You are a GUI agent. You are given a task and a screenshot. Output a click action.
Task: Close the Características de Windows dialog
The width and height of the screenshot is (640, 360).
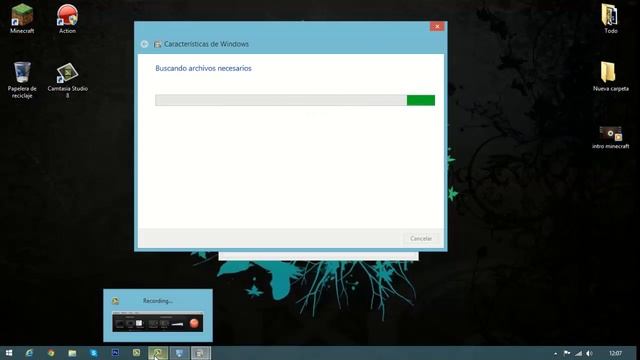(437, 27)
